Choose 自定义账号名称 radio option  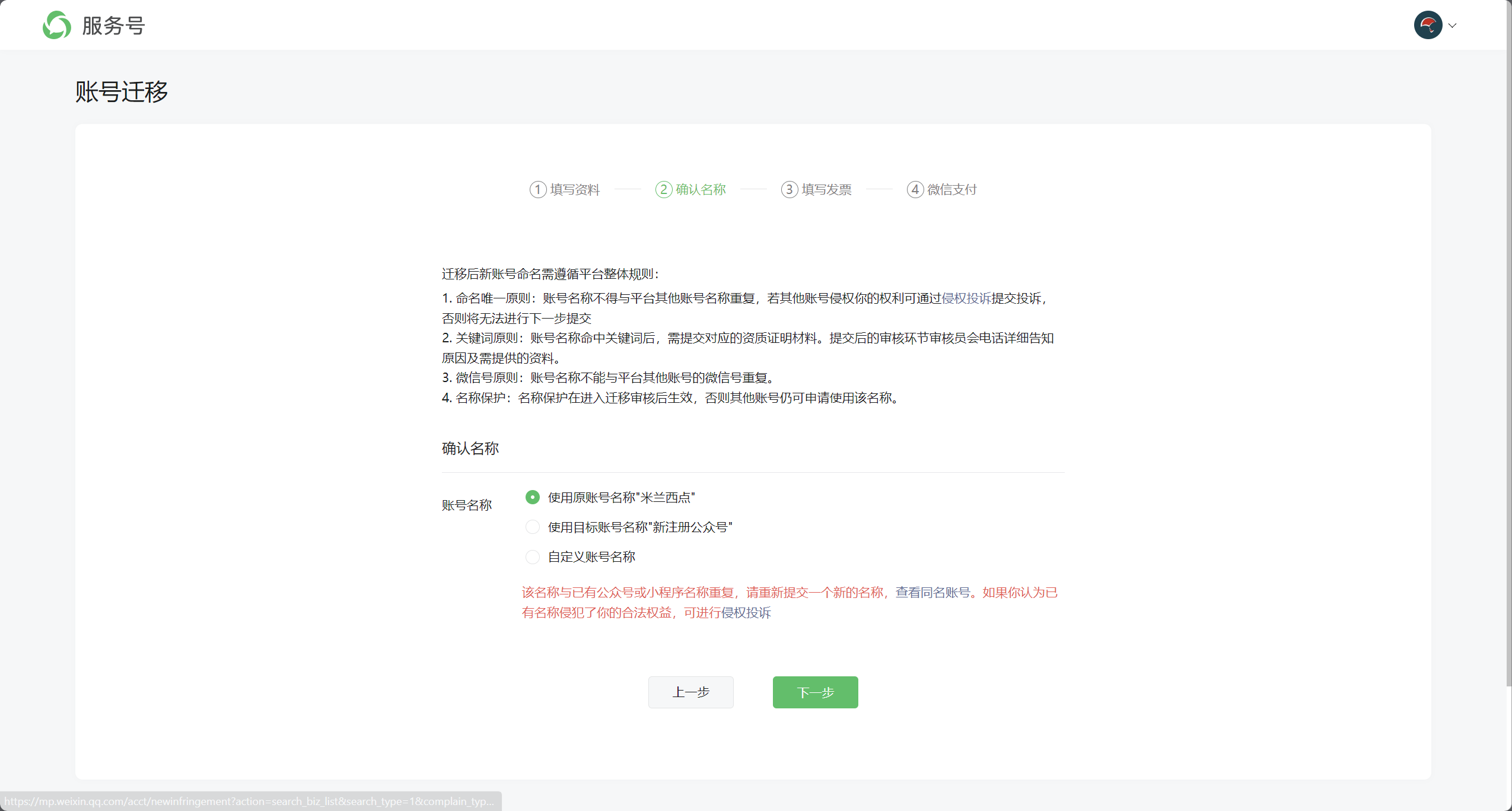(x=533, y=556)
